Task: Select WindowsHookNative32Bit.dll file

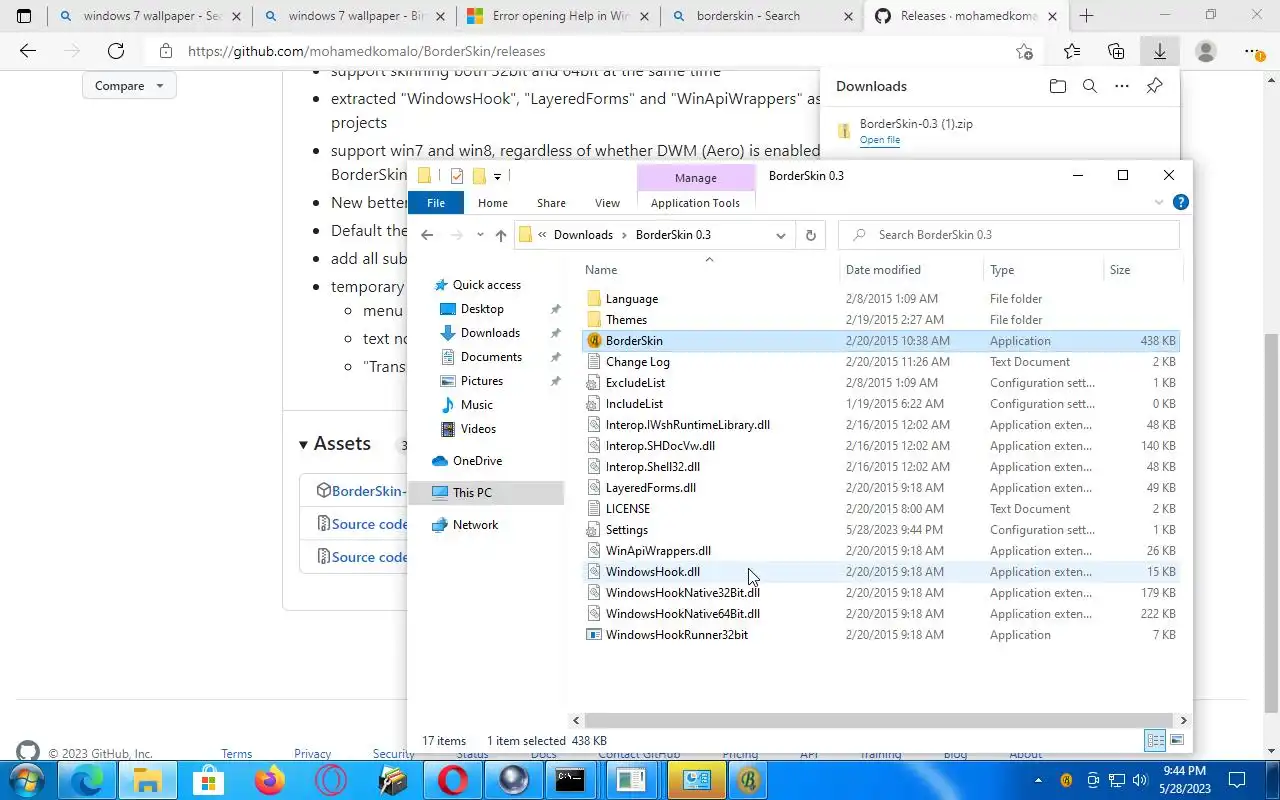Action: click(880, 593)
